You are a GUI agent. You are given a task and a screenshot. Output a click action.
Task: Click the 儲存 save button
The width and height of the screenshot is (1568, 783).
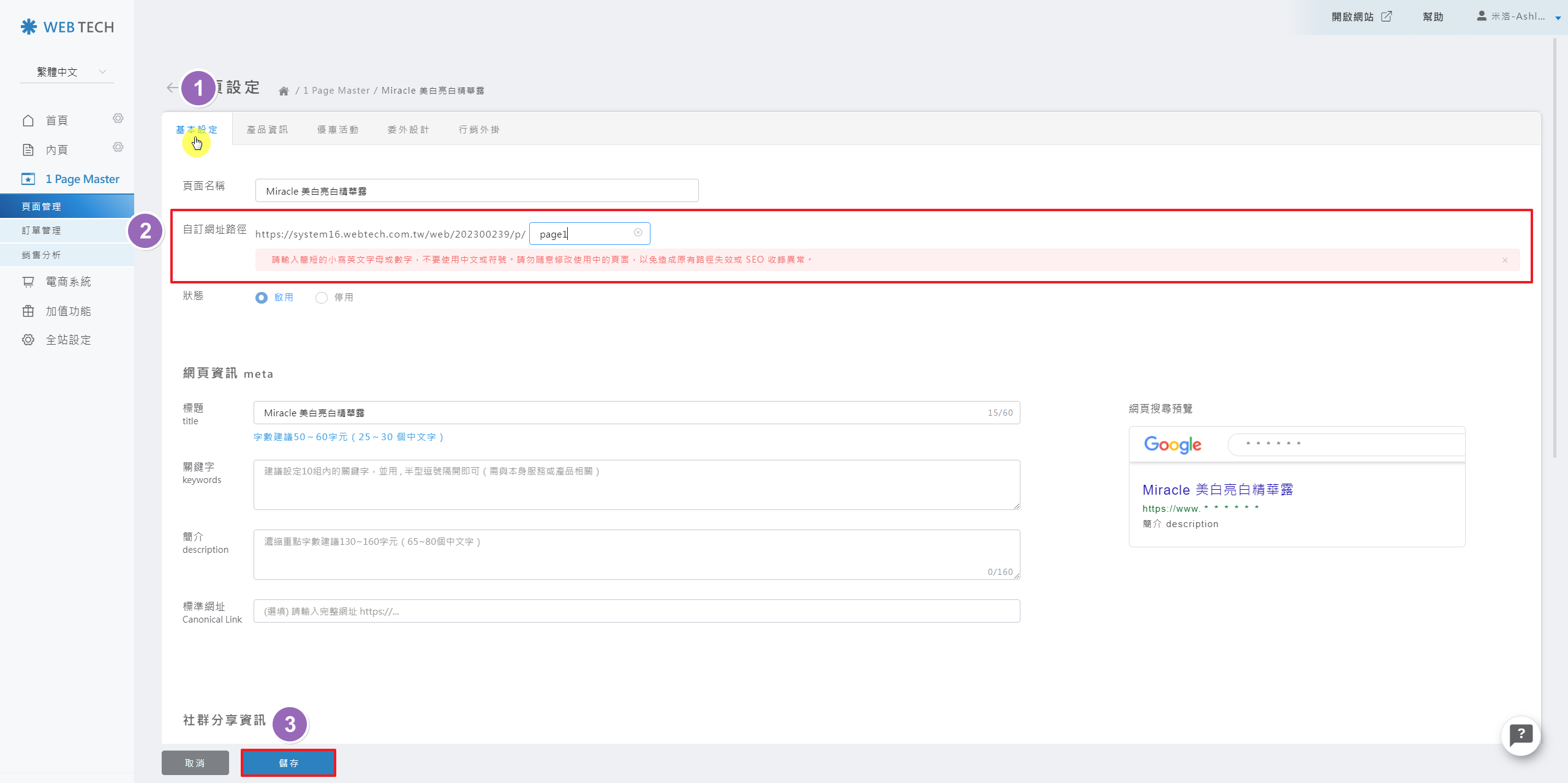pyautogui.click(x=288, y=763)
